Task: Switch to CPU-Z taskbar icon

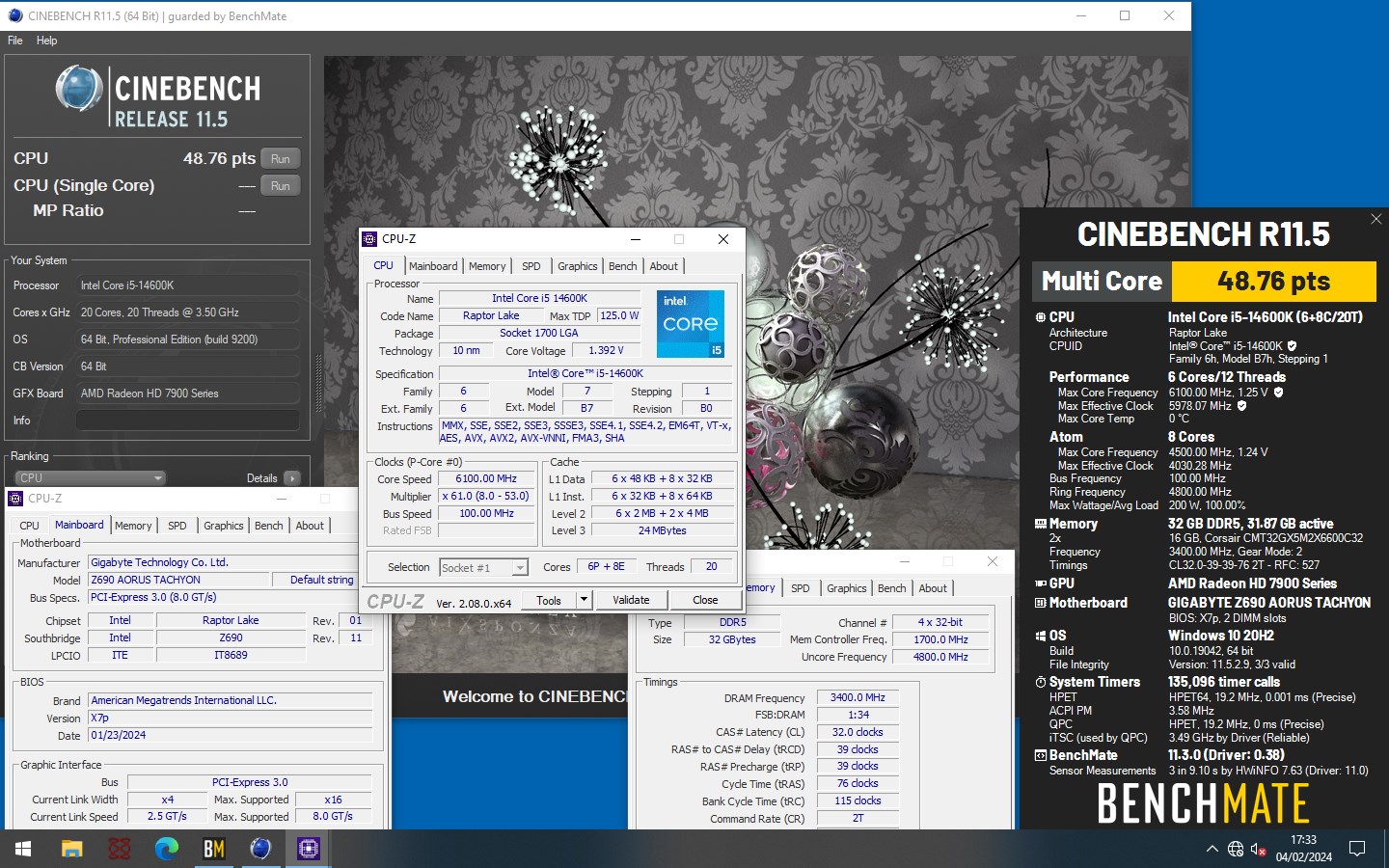Action: (309, 849)
